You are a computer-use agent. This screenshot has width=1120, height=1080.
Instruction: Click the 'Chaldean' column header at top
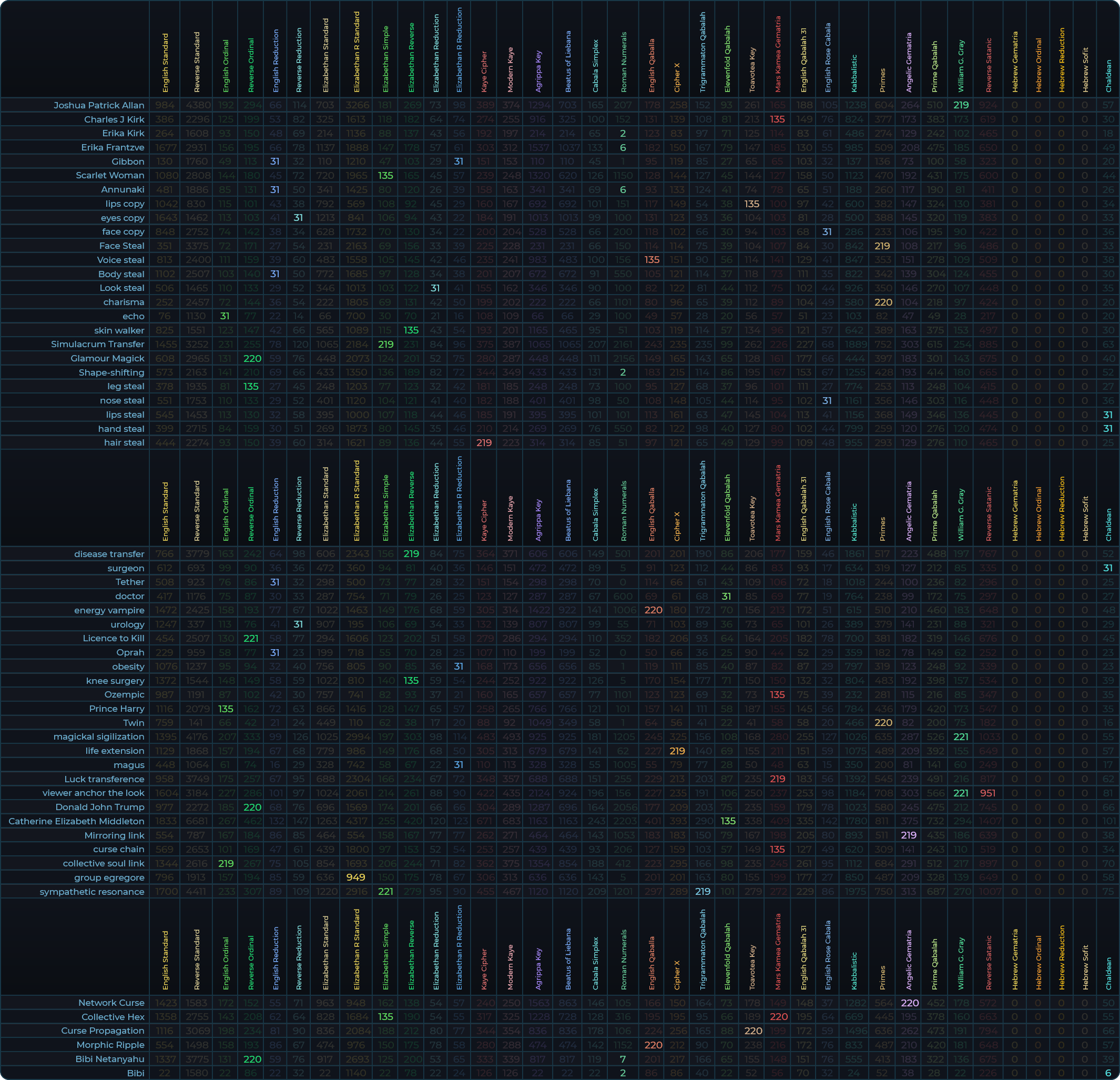1108,76
